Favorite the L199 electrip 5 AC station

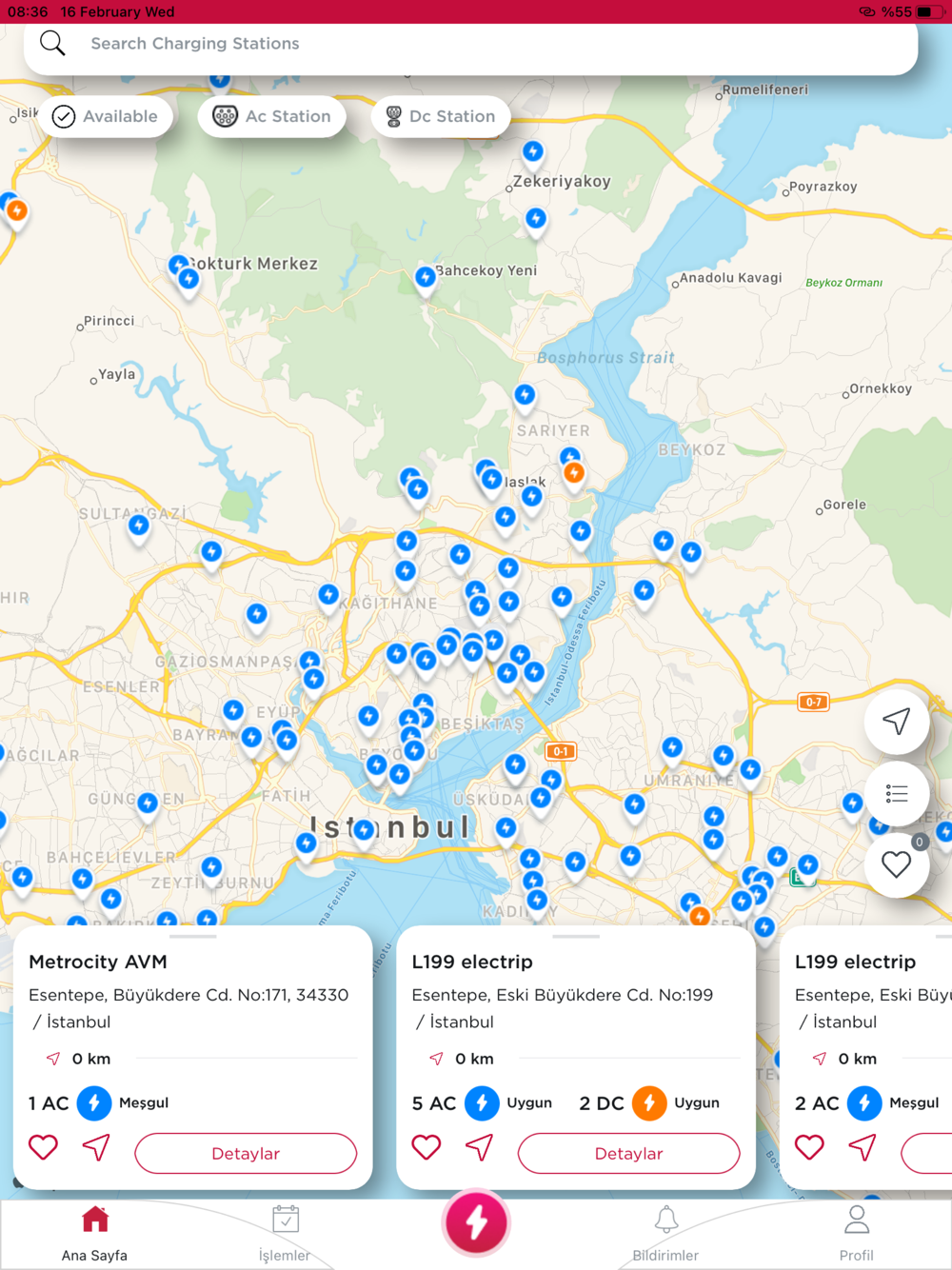(426, 1147)
